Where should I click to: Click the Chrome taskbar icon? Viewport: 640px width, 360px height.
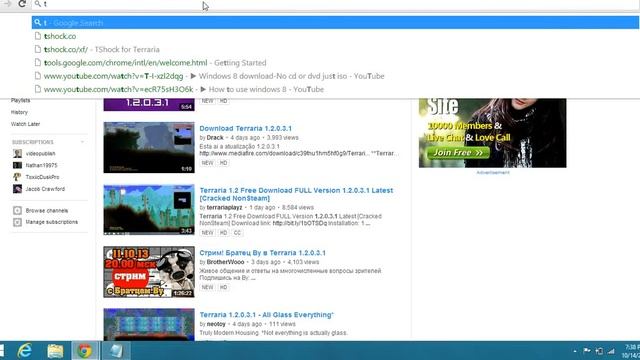85,351
